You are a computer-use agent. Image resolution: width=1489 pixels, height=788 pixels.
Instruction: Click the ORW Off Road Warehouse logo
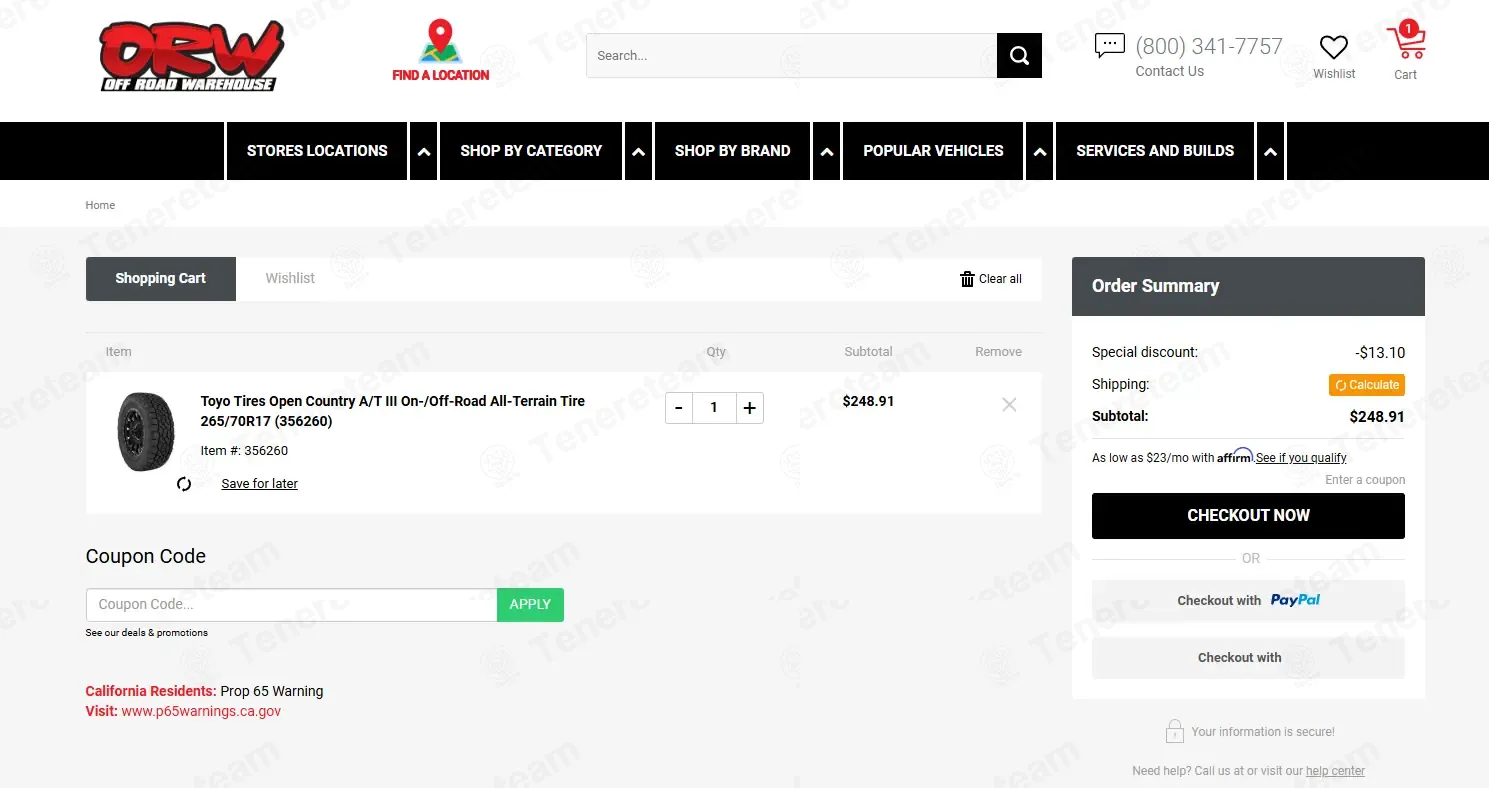pos(191,56)
